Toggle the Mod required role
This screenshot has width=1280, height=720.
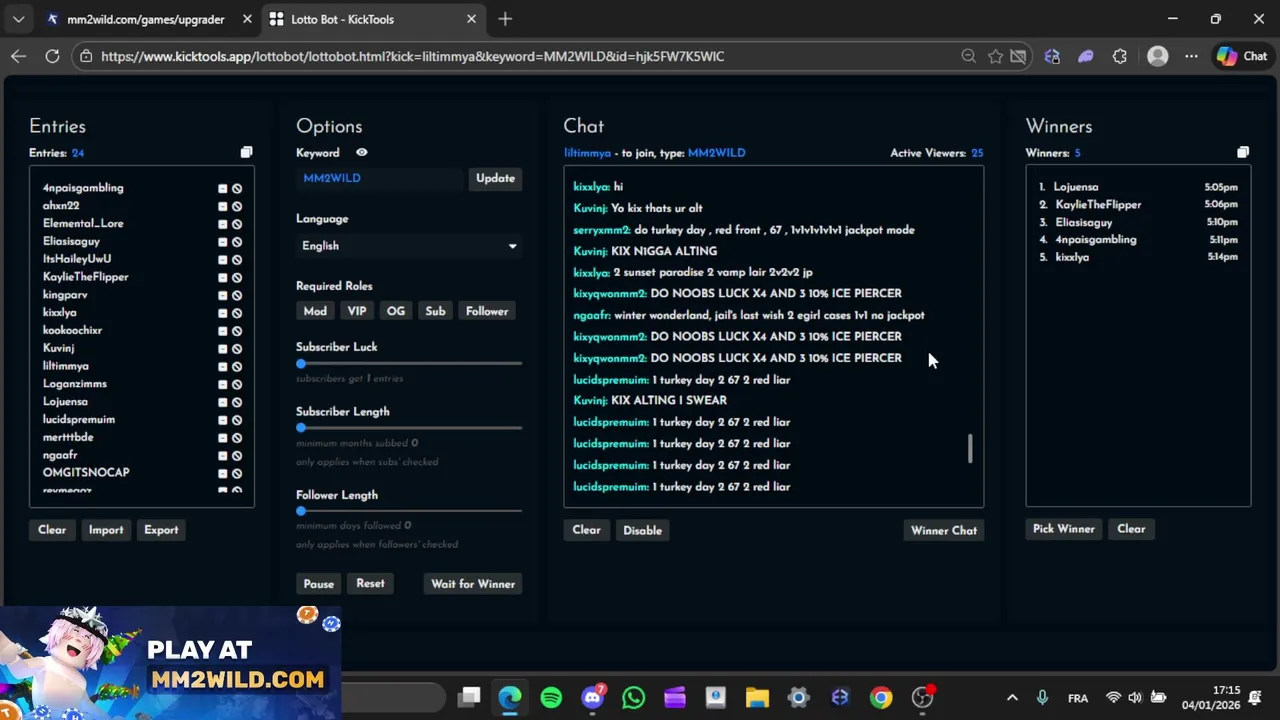315,311
